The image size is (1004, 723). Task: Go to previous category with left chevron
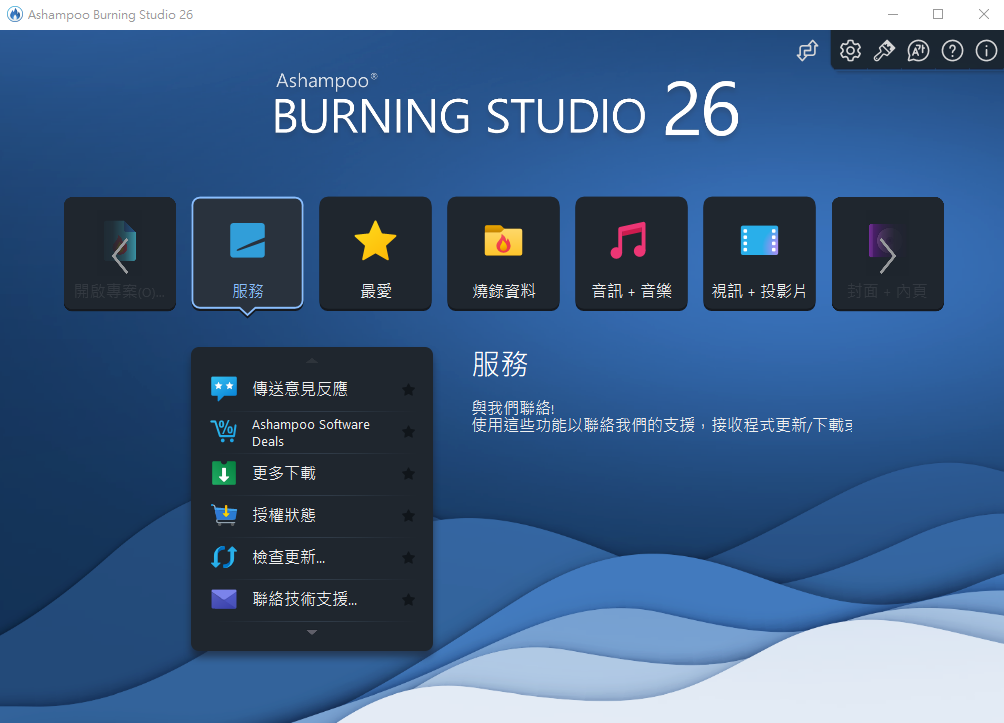[120, 255]
